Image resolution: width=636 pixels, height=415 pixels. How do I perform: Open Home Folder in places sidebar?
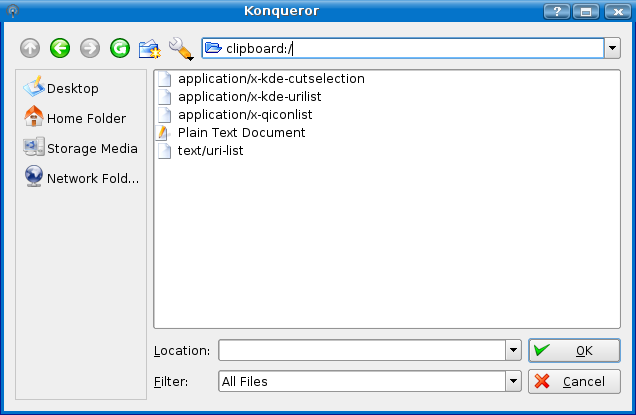point(75,118)
